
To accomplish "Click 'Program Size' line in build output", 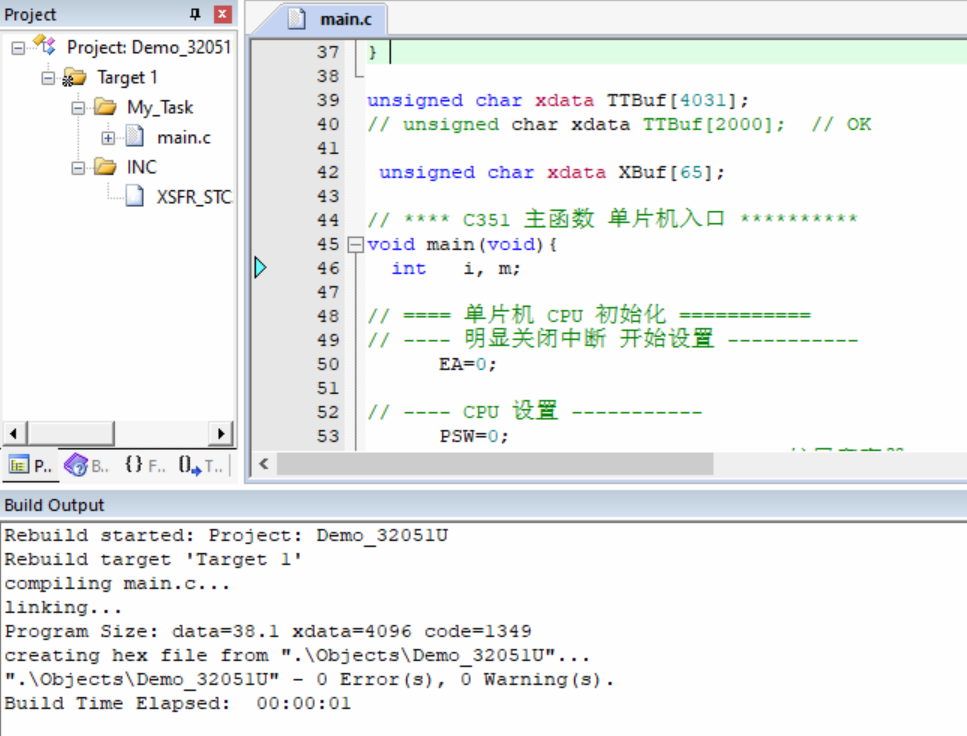I will 268,631.
